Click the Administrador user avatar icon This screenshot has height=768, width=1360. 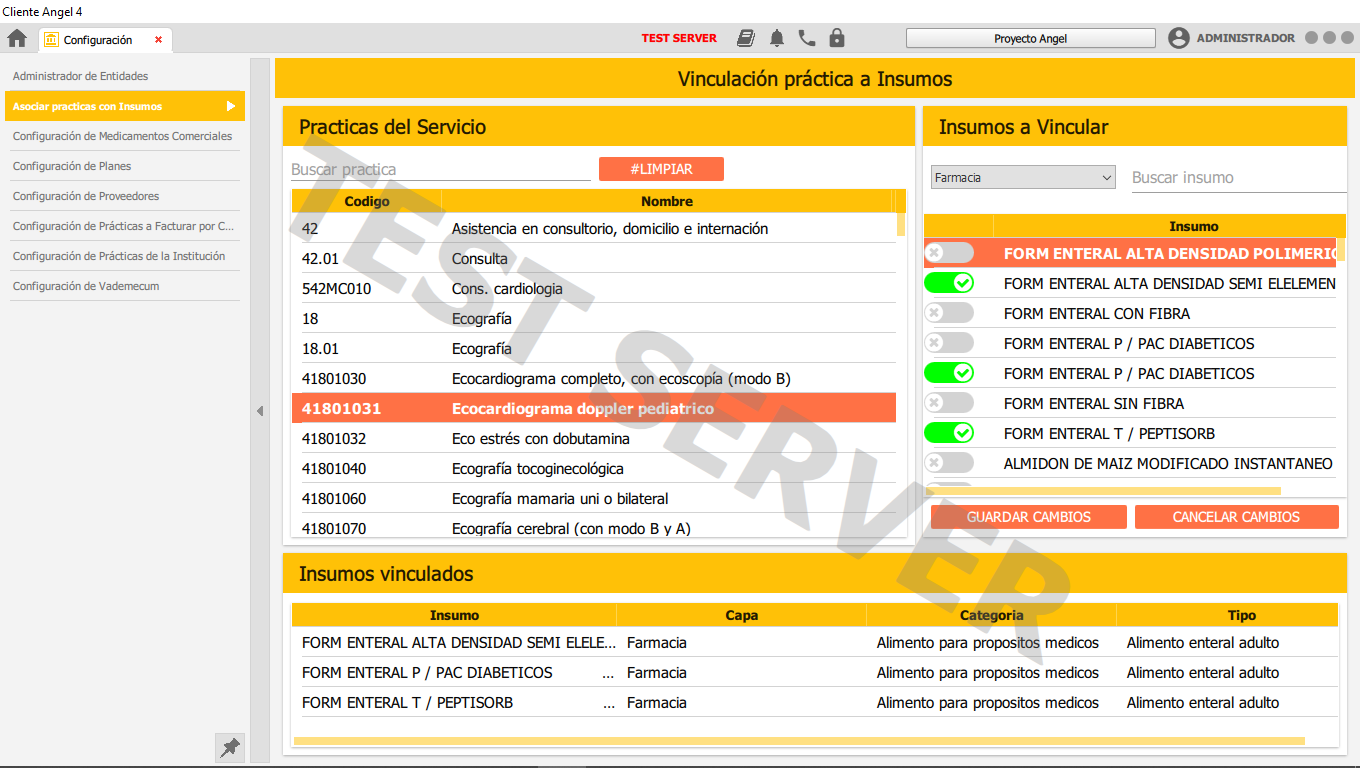pos(1179,38)
